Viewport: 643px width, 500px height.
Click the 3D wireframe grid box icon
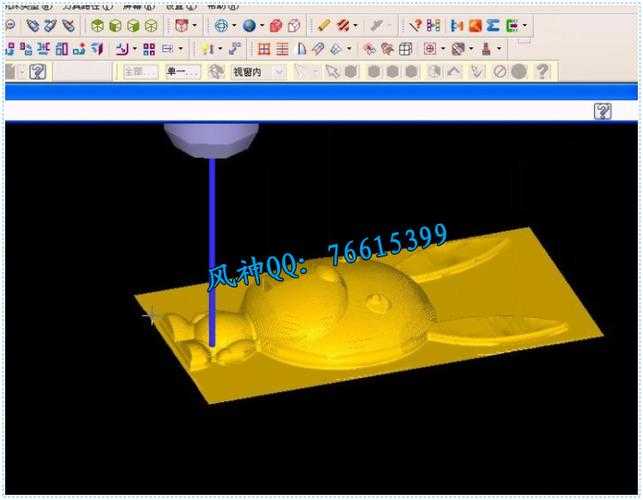click(x=405, y=49)
